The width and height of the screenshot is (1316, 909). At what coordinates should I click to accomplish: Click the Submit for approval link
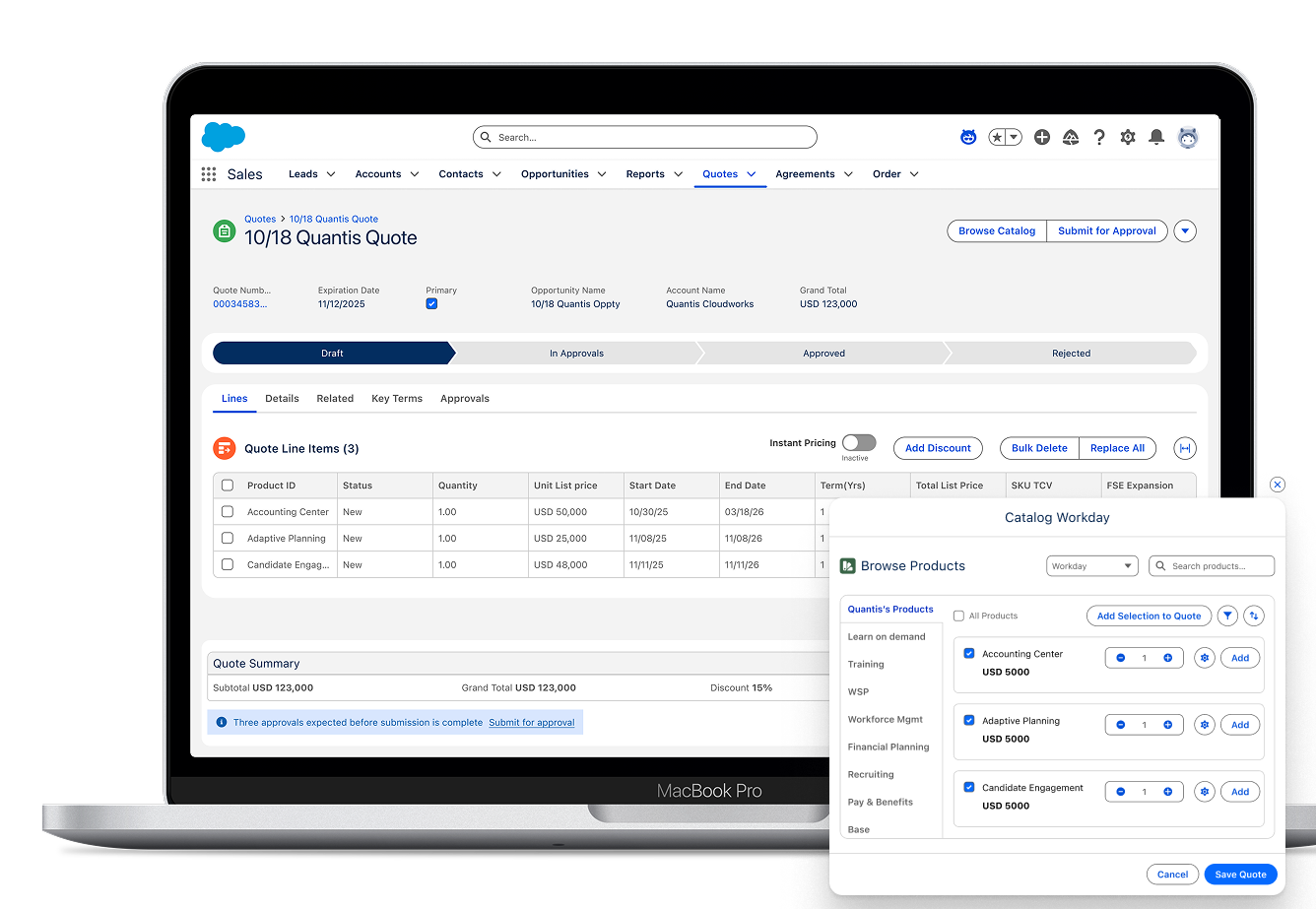coord(532,723)
